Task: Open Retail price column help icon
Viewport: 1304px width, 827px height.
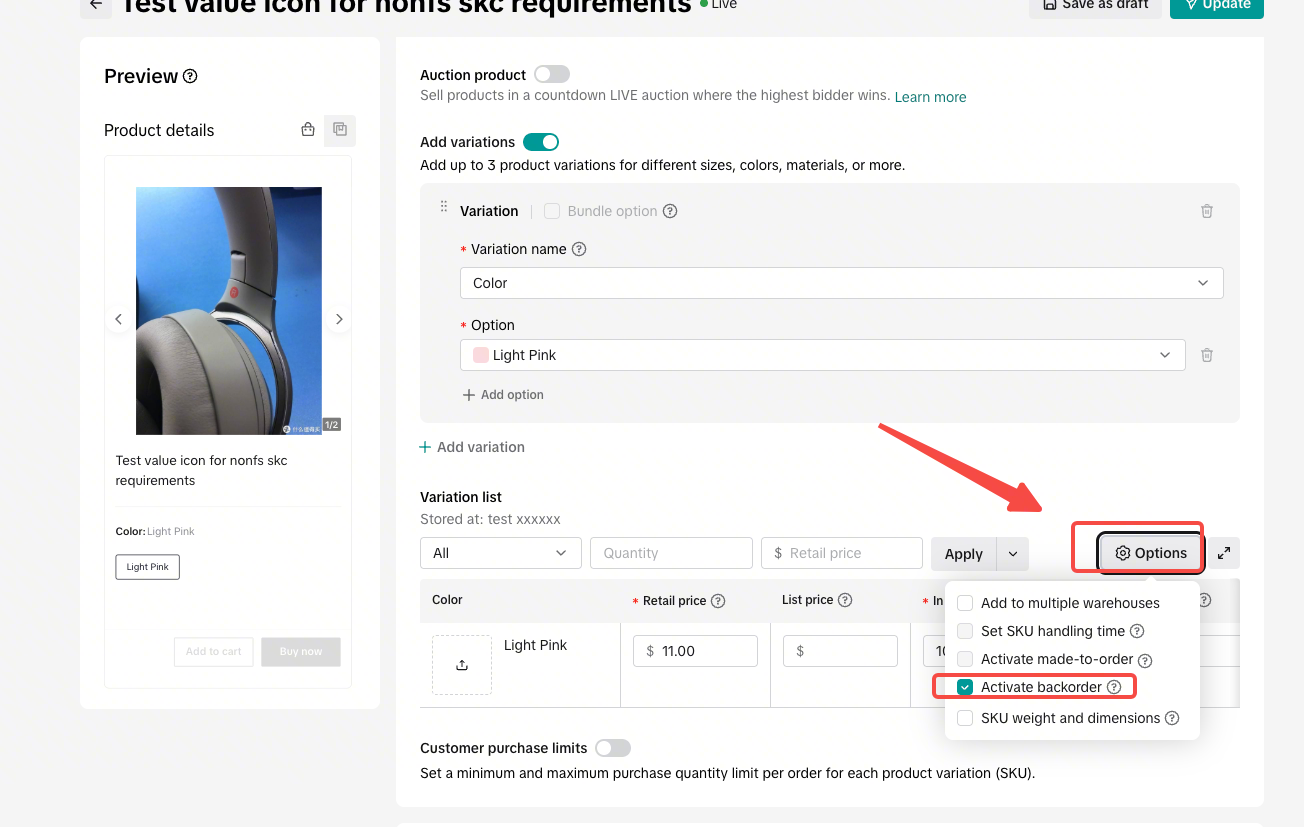Action: (x=718, y=601)
